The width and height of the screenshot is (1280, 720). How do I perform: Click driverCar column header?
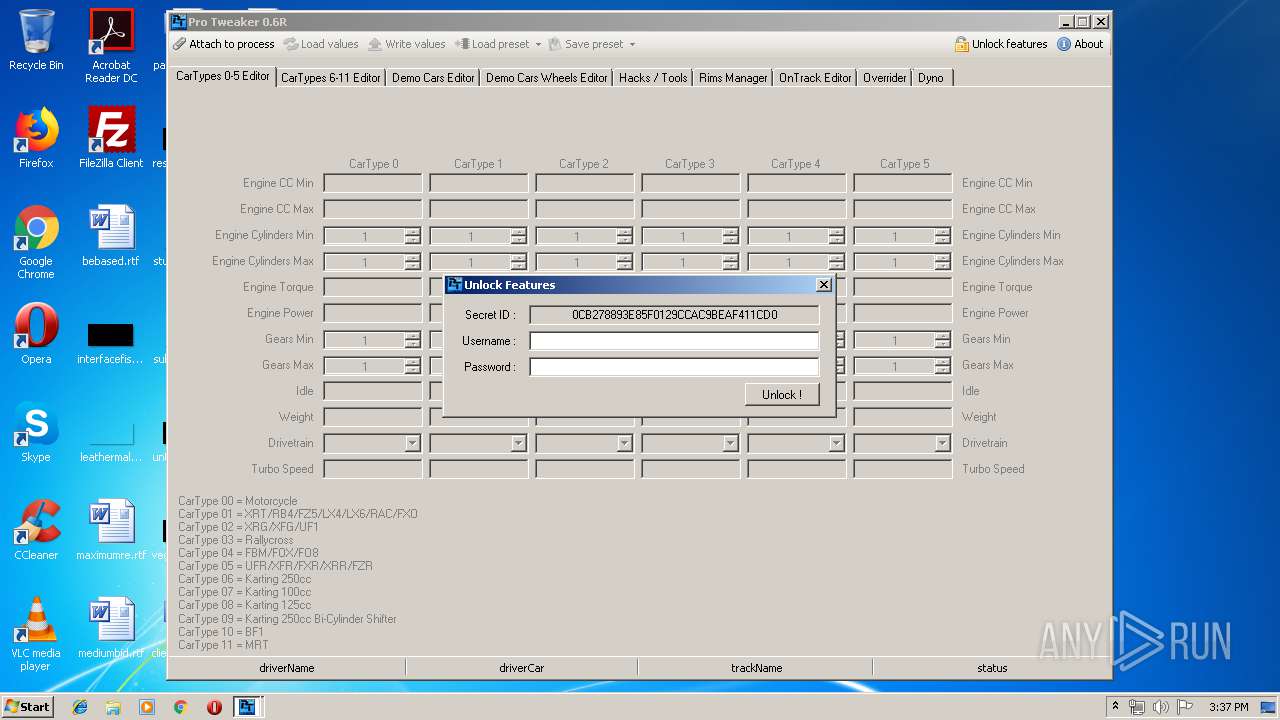[x=521, y=668]
